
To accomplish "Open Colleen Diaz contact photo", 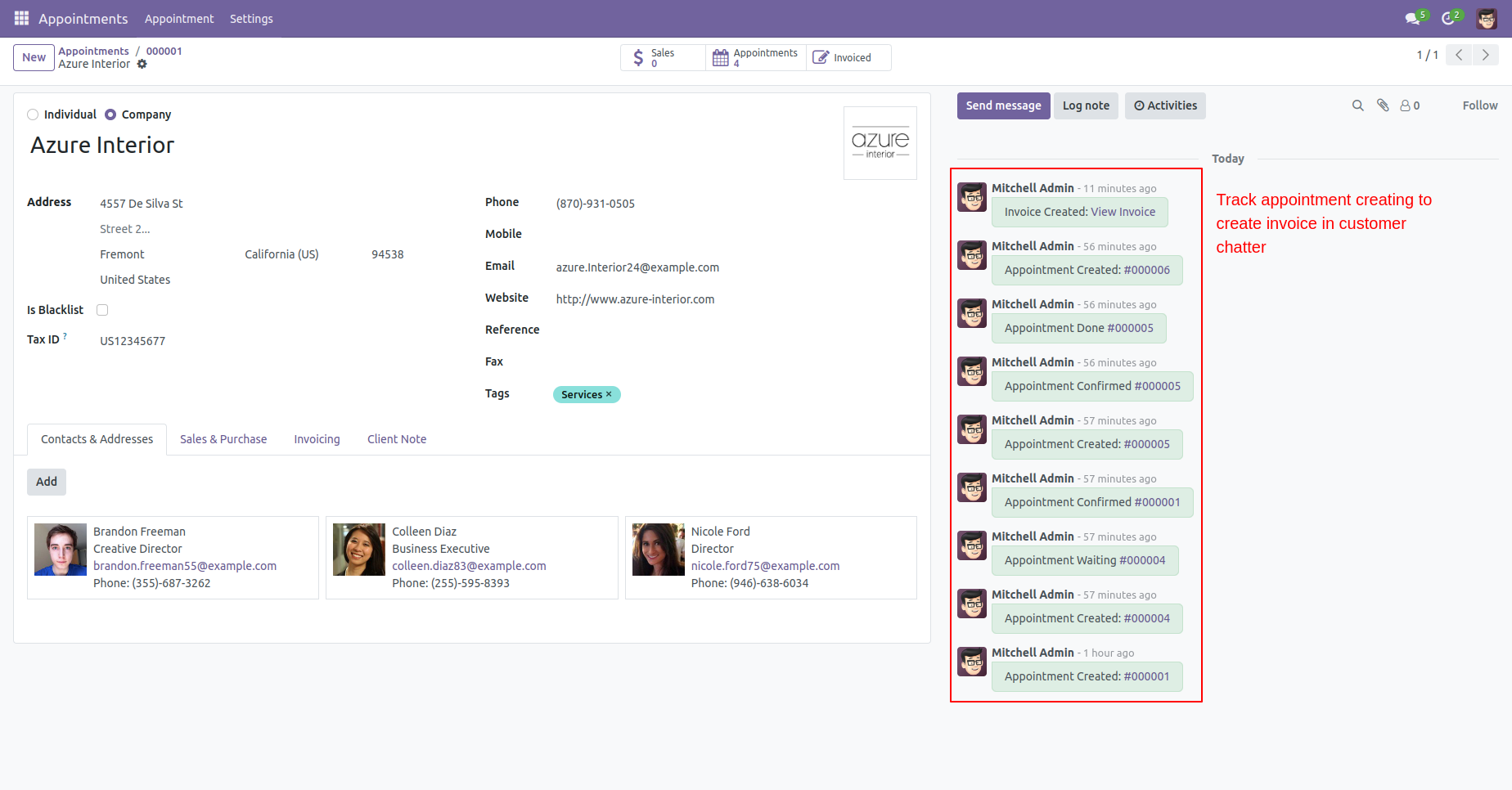I will 359,550.
